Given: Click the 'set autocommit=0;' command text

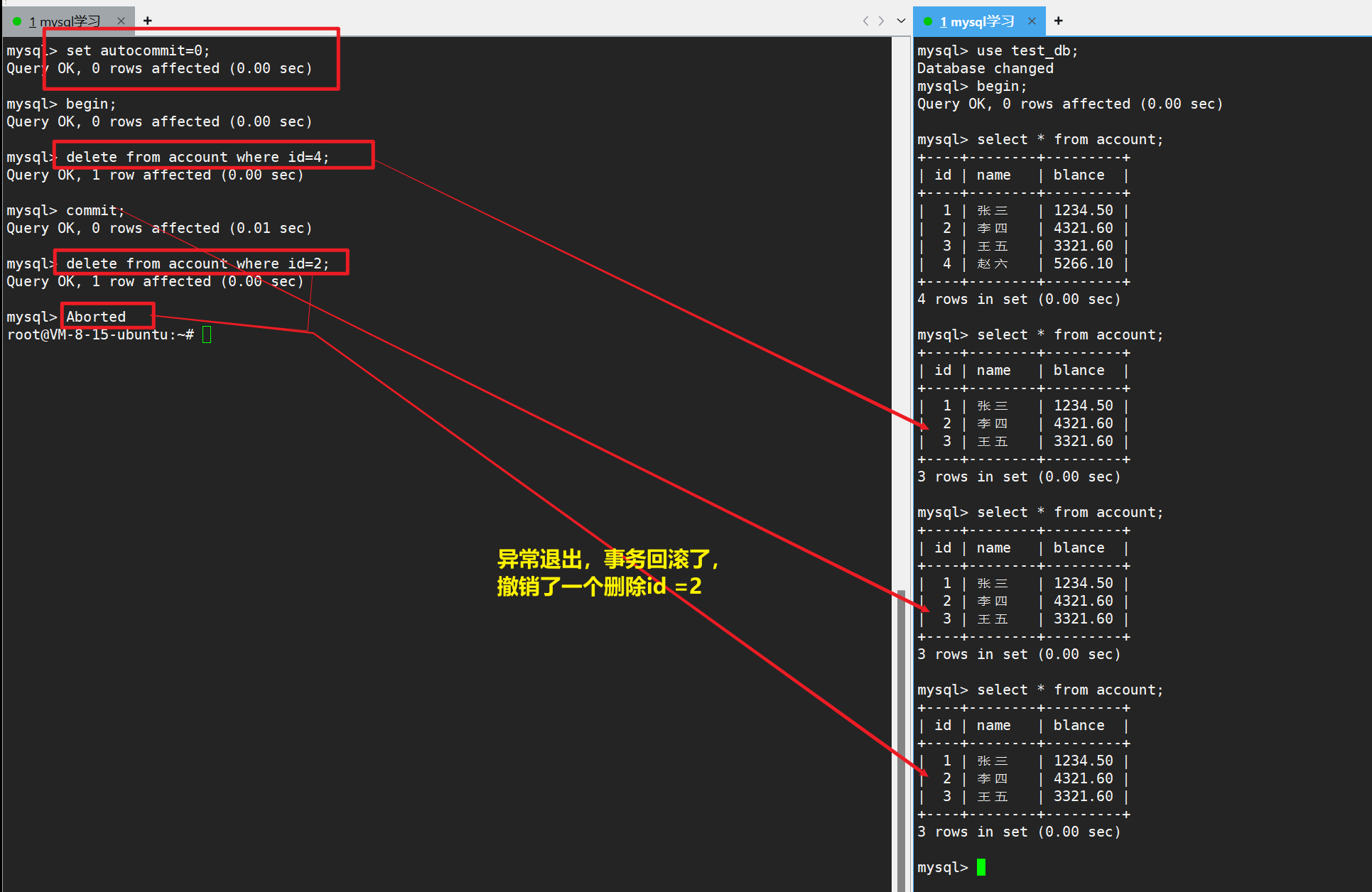Looking at the screenshot, I should pyautogui.click(x=138, y=50).
